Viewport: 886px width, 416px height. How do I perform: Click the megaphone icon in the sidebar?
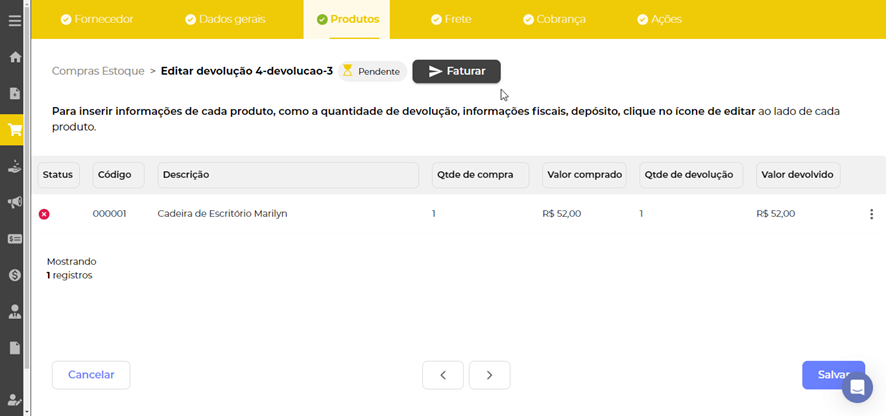coord(15,202)
